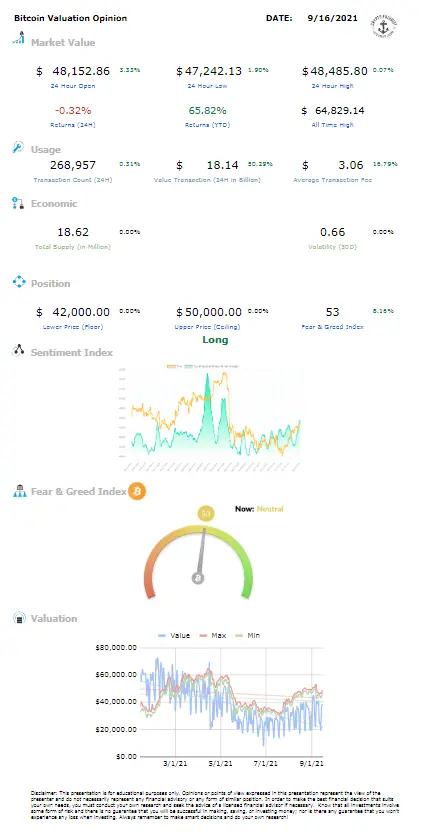
Task: Click the Fear & Greed Index label under 53
Action: tap(333, 326)
